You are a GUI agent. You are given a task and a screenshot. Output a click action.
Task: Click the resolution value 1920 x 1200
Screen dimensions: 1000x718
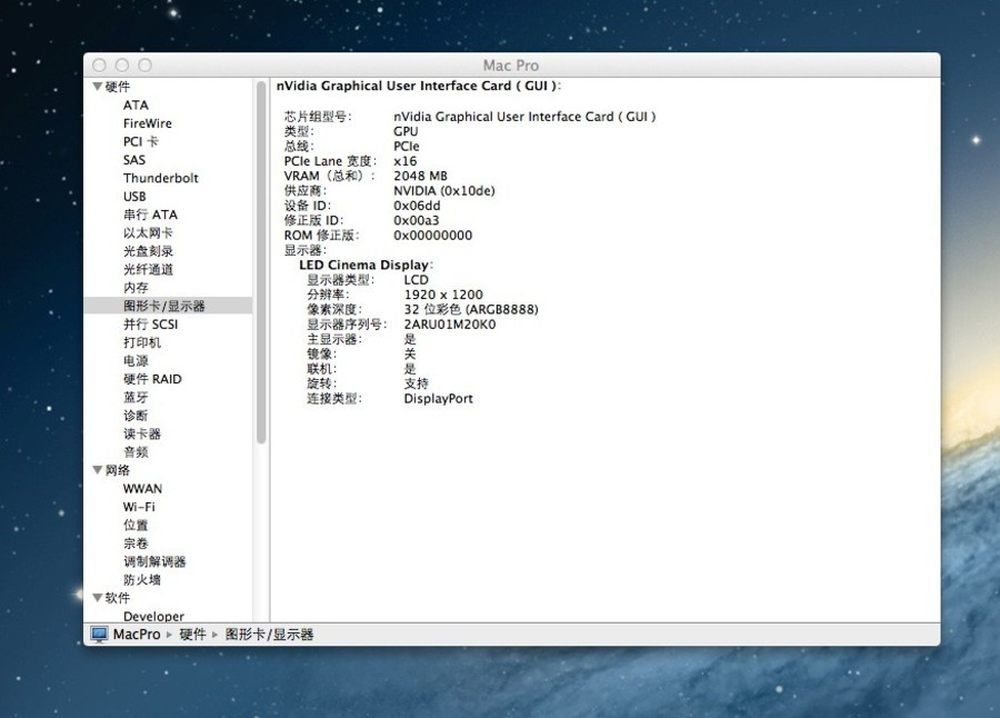[443, 295]
